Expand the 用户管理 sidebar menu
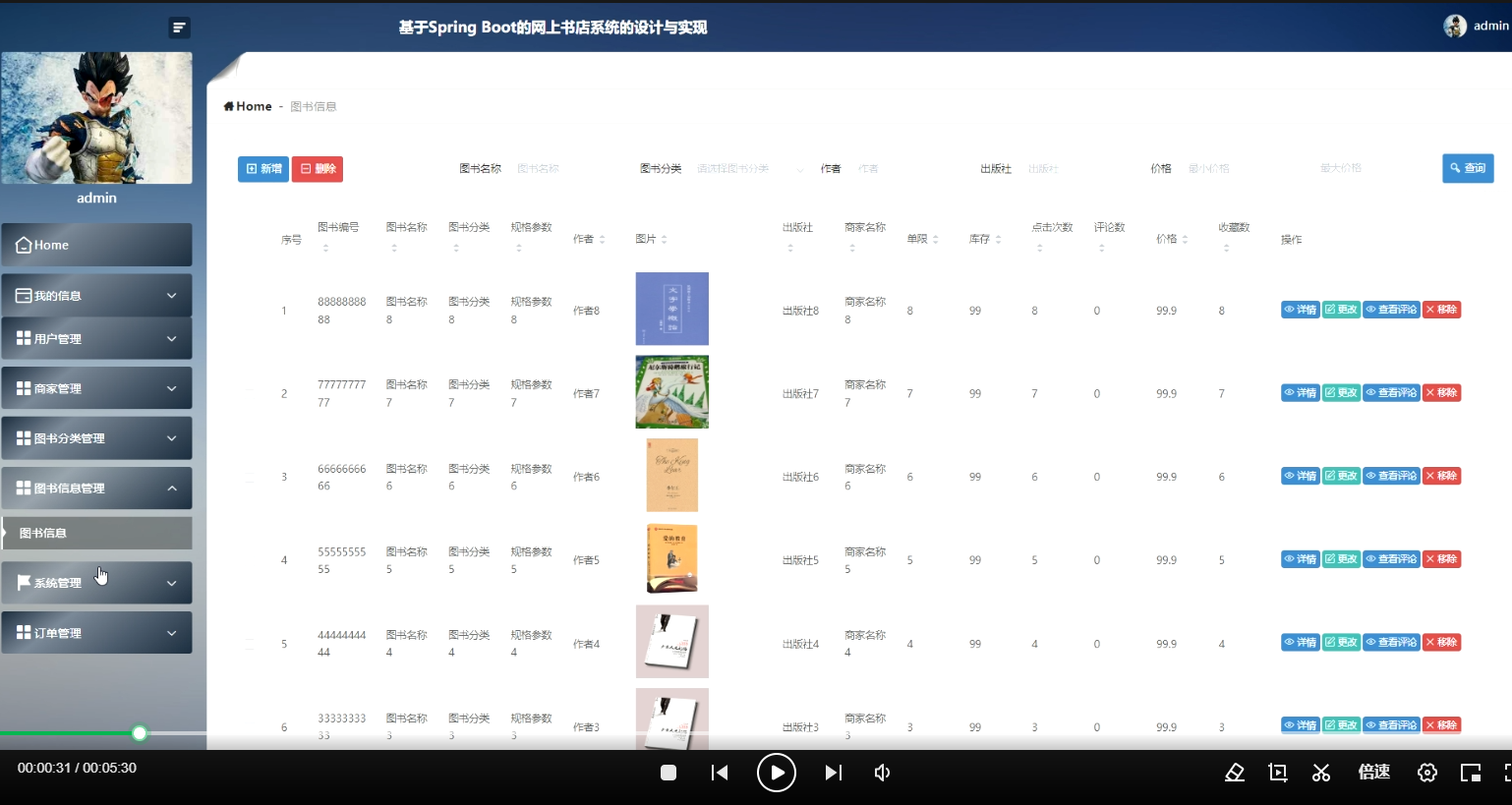The height and width of the screenshot is (805, 1512). [x=96, y=338]
